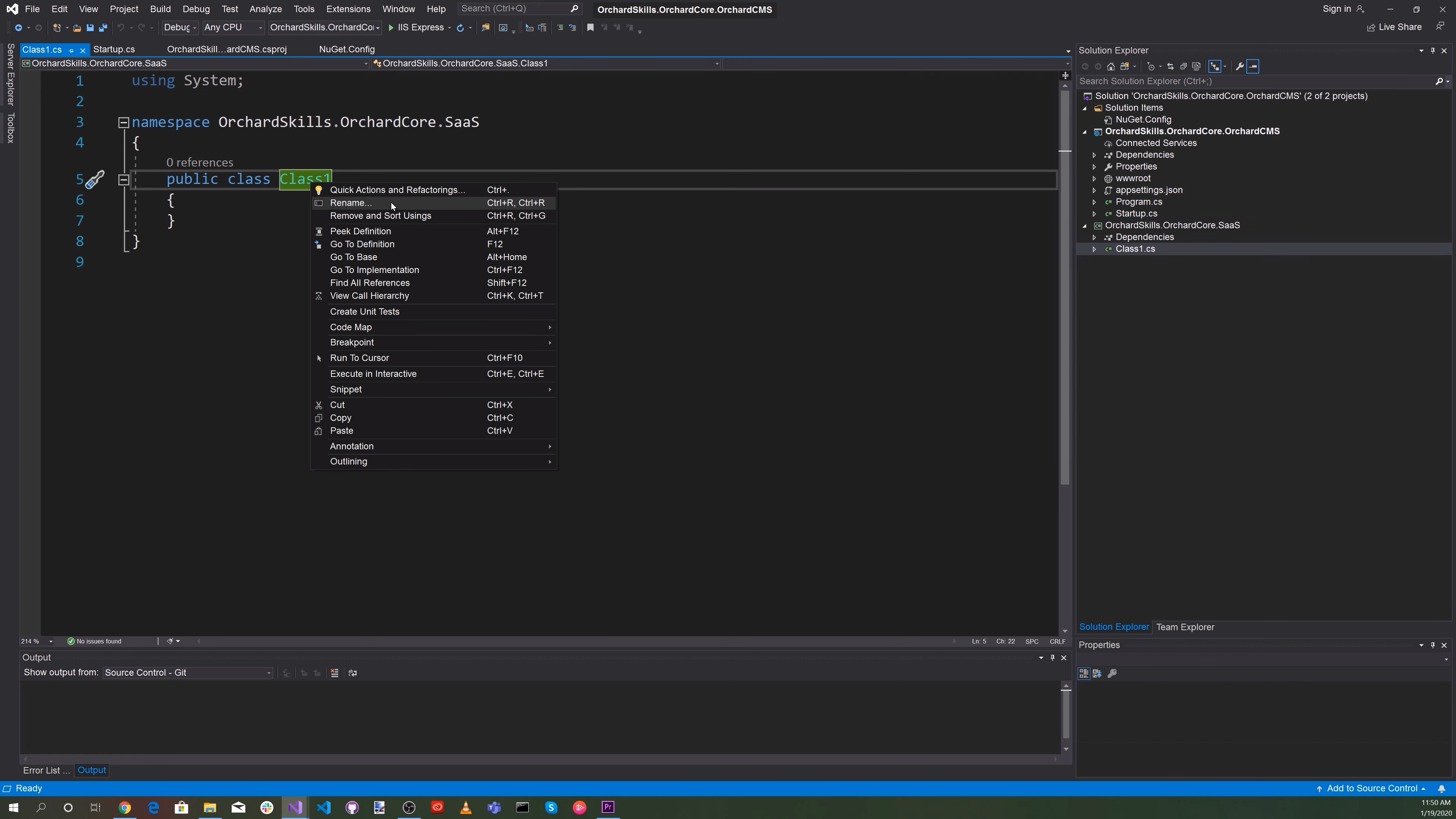The width and height of the screenshot is (1456, 819).
Task: Expand the wwwroot folder node
Action: (x=1094, y=179)
